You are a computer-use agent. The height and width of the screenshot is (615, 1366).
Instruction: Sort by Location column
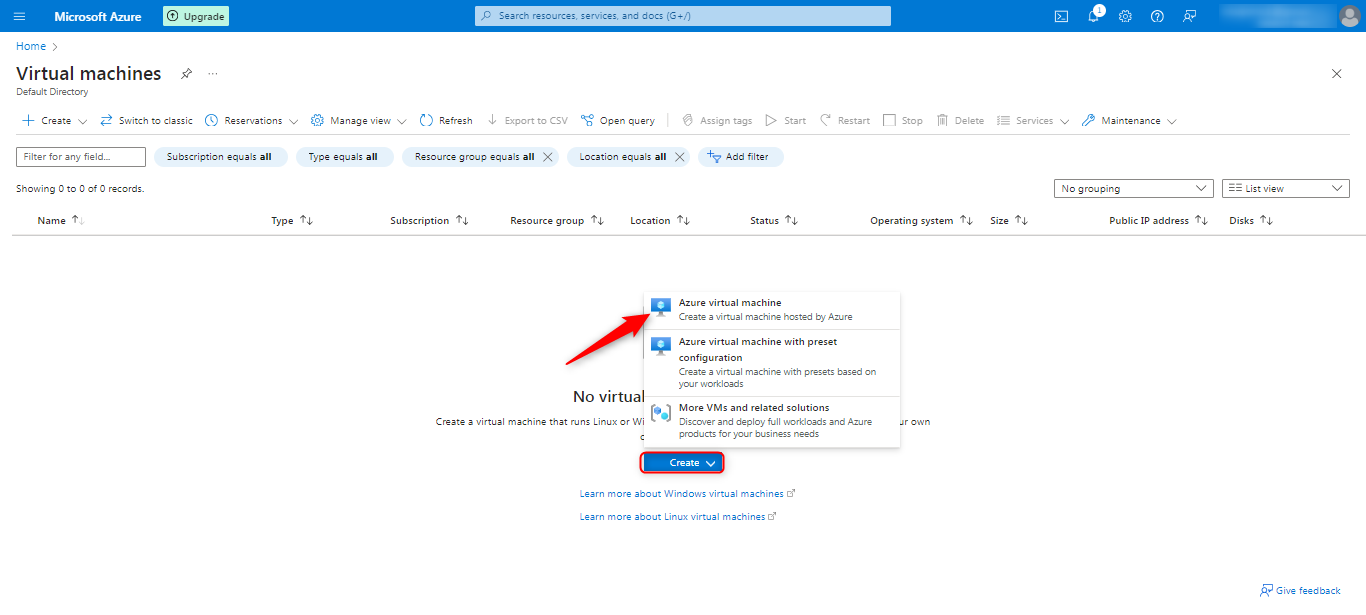click(x=660, y=221)
